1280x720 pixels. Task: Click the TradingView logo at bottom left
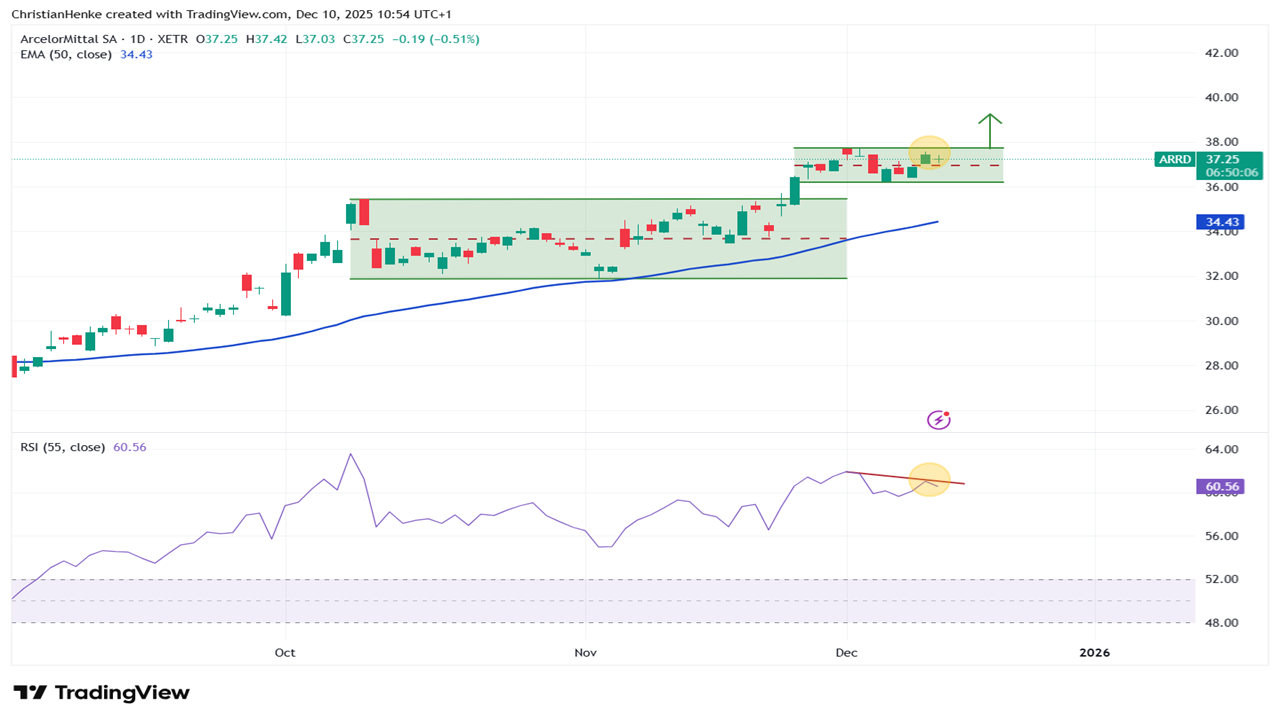pos(101,693)
